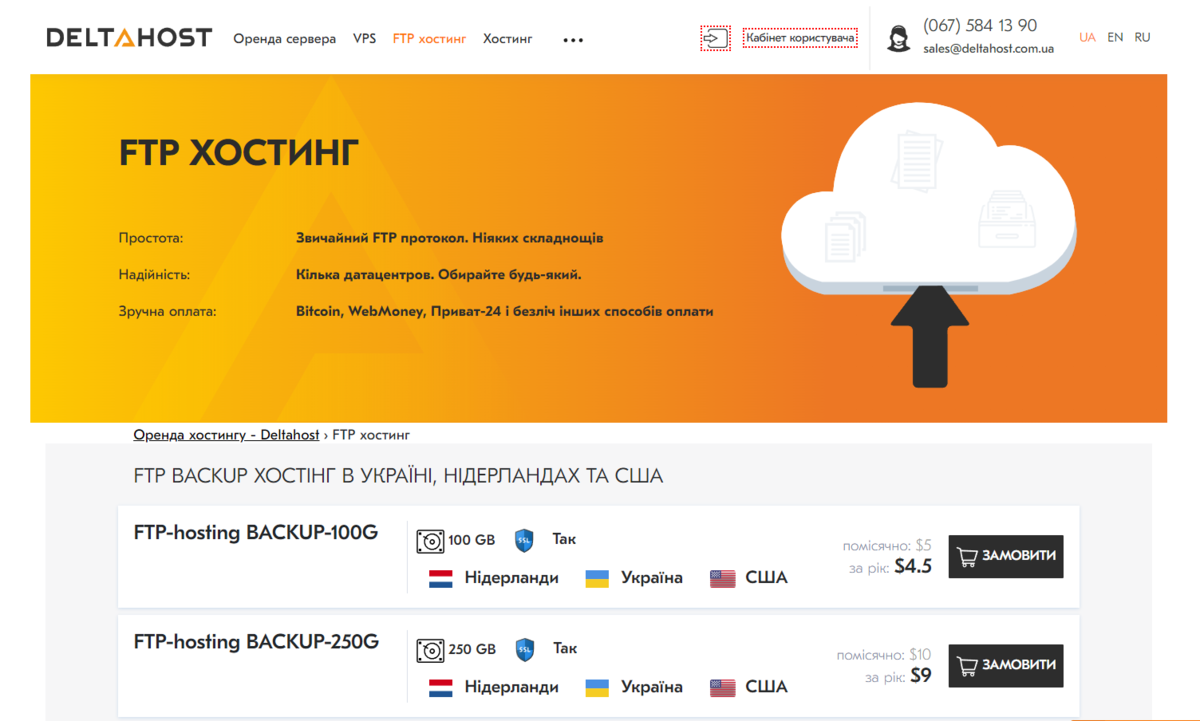Switch language to EN

(x=1115, y=37)
